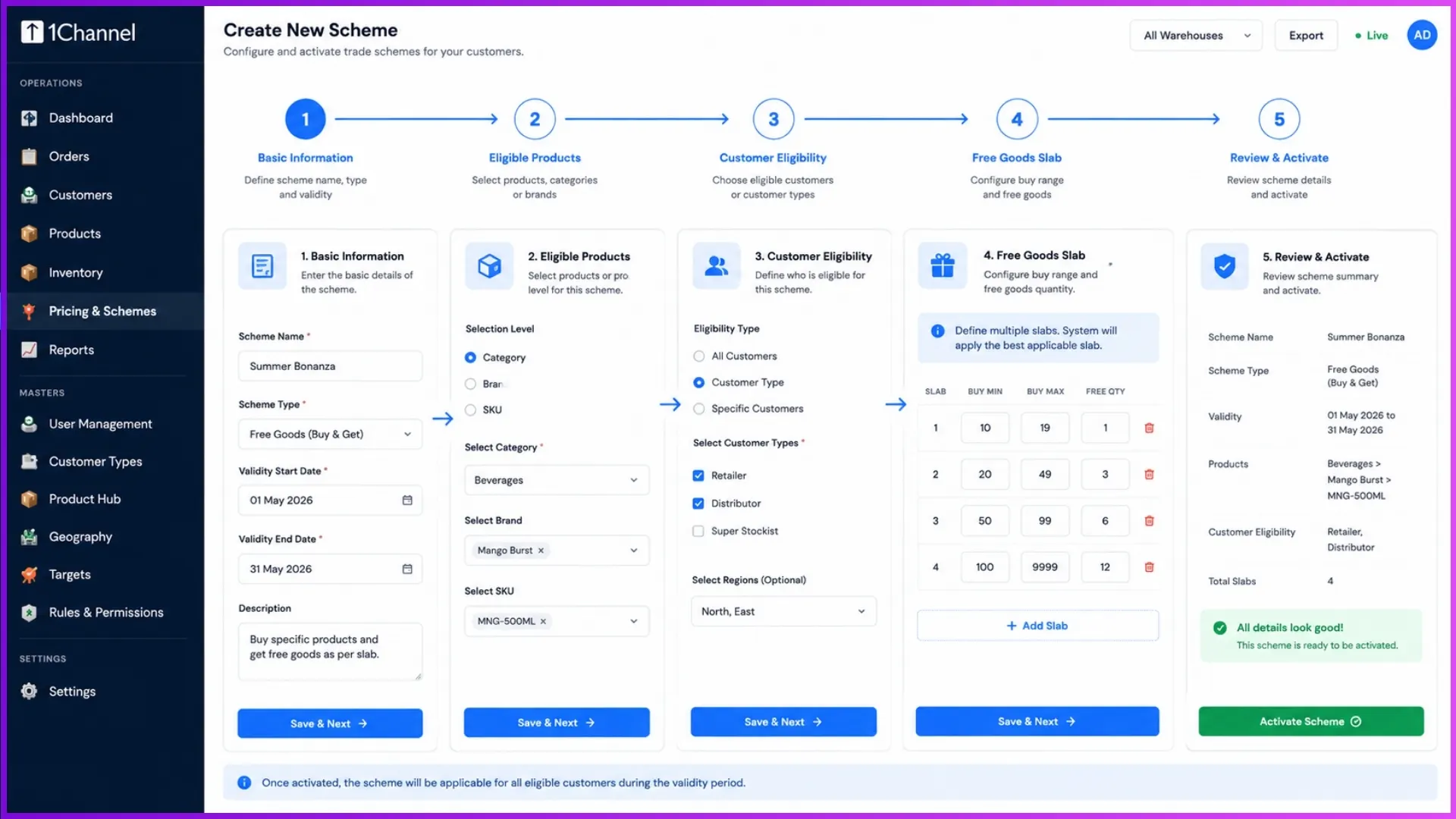The image size is (1456, 819).
Task: Choose the Specific Customers radio option
Action: 699,409
